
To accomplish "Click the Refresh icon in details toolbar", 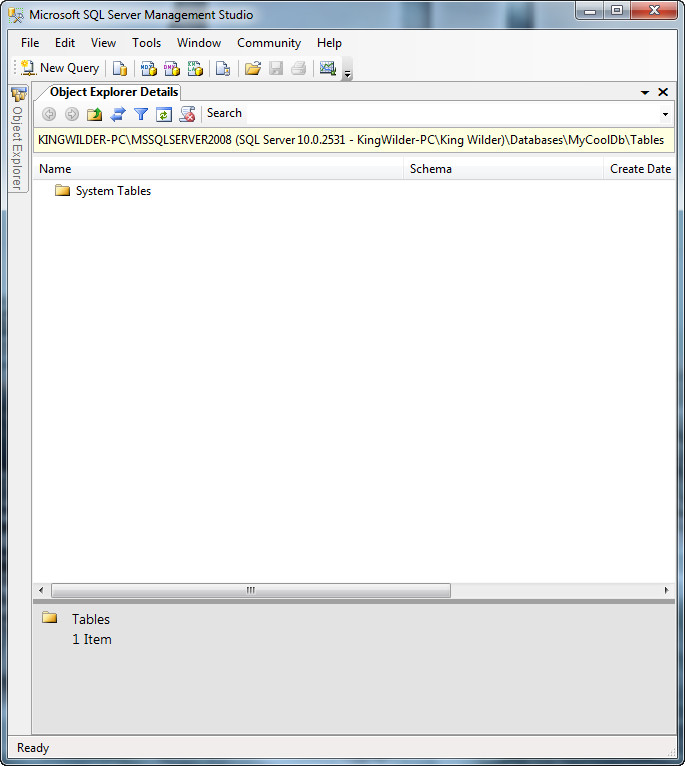I will coord(164,114).
